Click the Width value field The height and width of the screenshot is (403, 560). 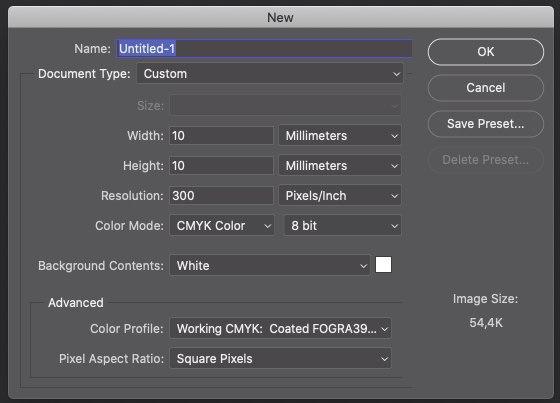click(221, 136)
